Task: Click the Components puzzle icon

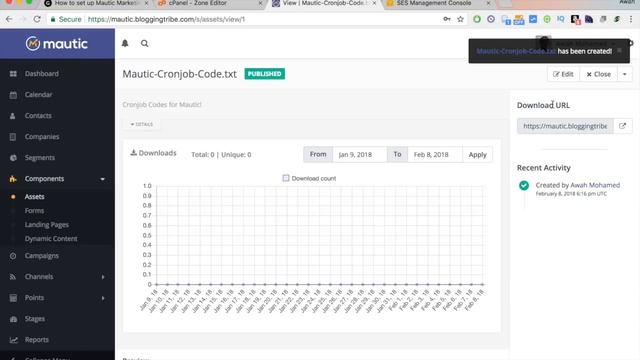Action: (x=13, y=179)
